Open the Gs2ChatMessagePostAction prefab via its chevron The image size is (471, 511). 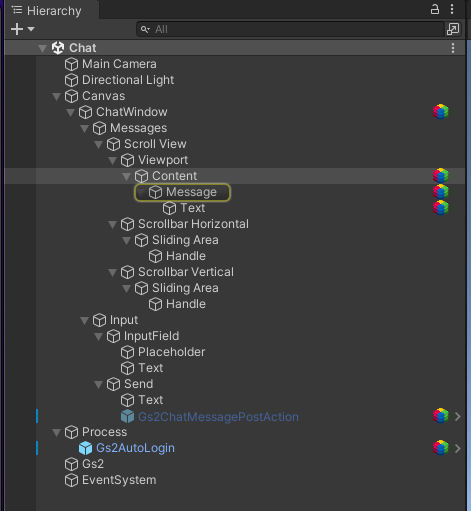tap(458, 416)
